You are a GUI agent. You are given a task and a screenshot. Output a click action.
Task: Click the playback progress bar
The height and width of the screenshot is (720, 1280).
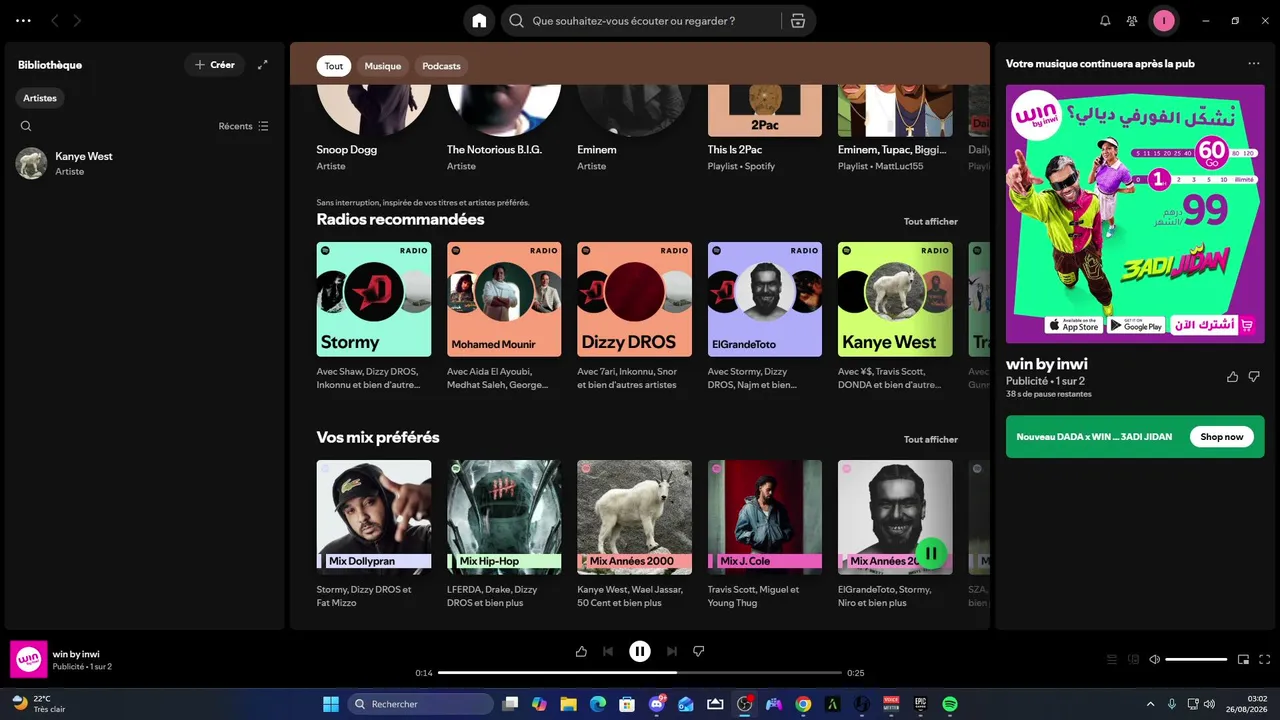coord(640,673)
